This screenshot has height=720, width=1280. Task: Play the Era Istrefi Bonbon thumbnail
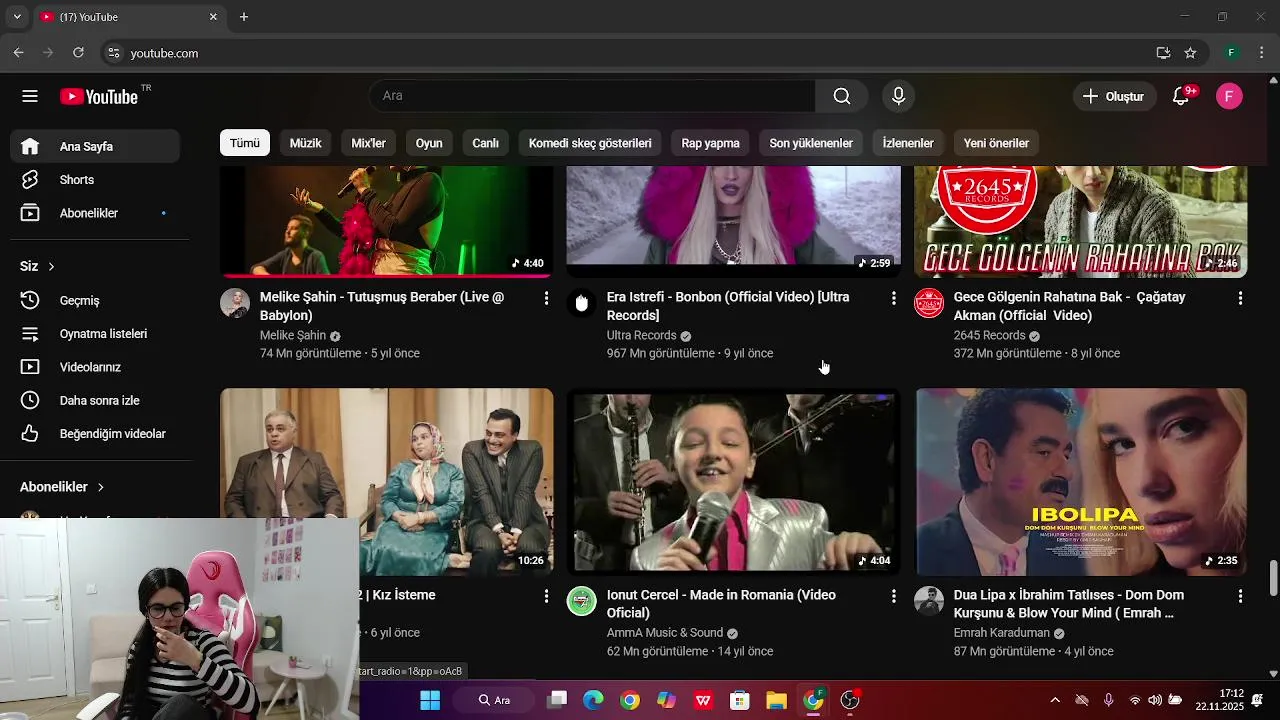tap(734, 222)
